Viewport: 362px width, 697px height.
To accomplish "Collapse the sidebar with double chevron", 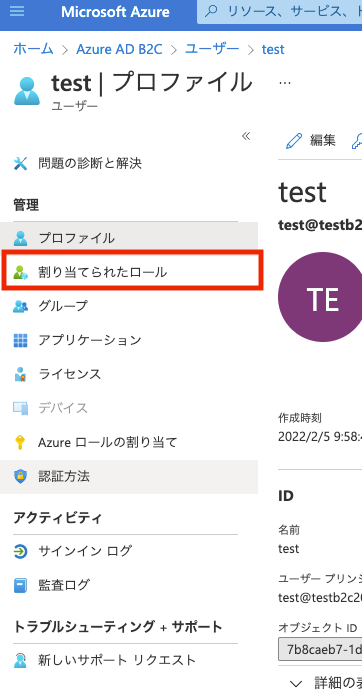I will click(x=246, y=136).
